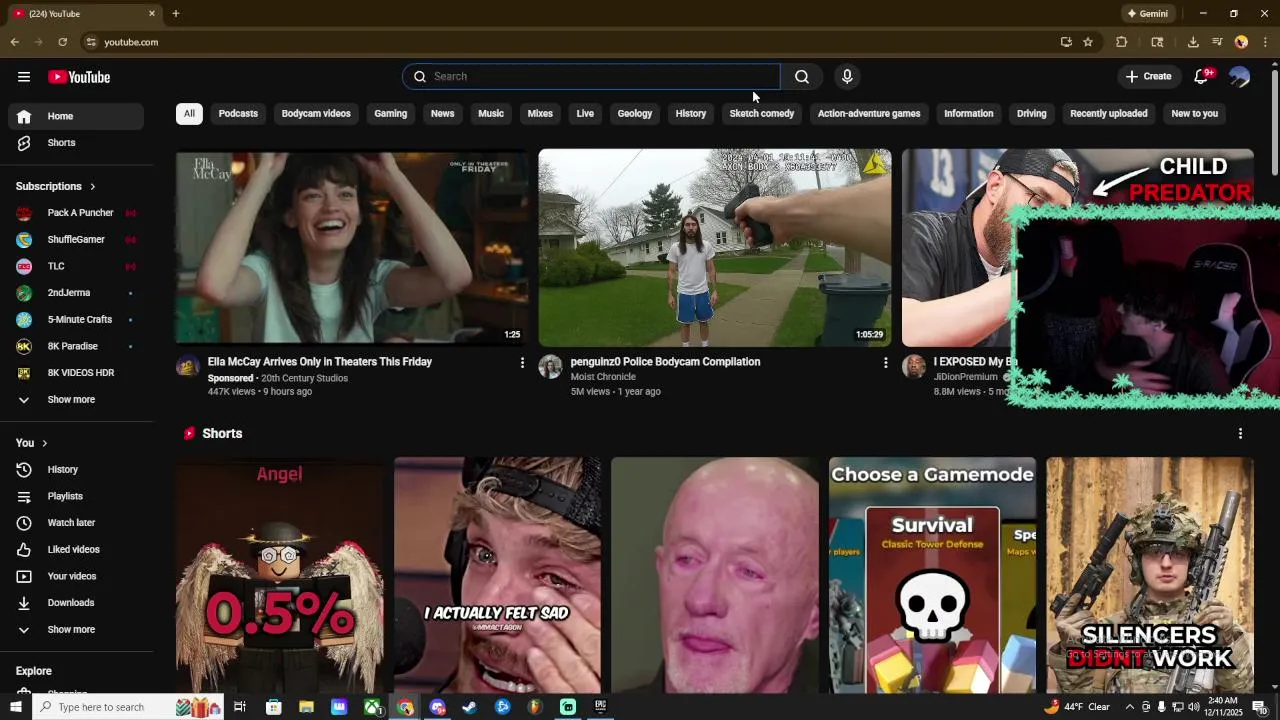1280x720 pixels.
Task: Open ShuffleGamer subscription
Action: pyautogui.click(x=76, y=240)
